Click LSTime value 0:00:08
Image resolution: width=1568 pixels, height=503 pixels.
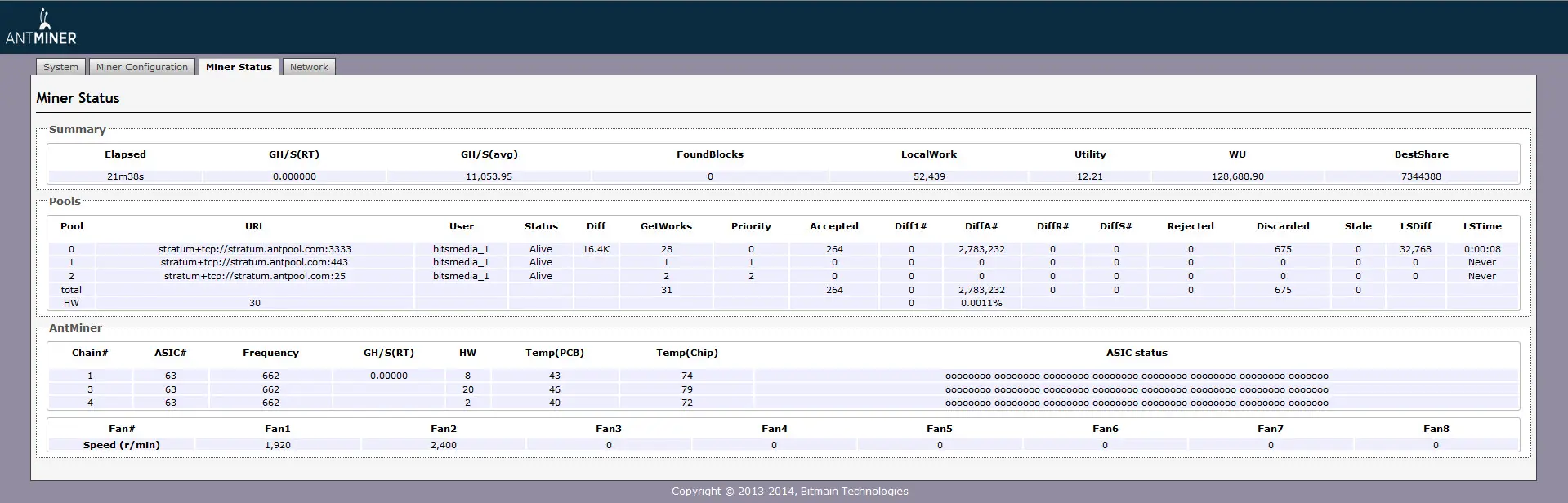tap(1482, 249)
